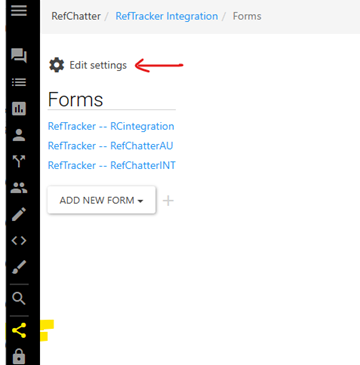Click the padlock icon in the sidebar

(x=19, y=356)
